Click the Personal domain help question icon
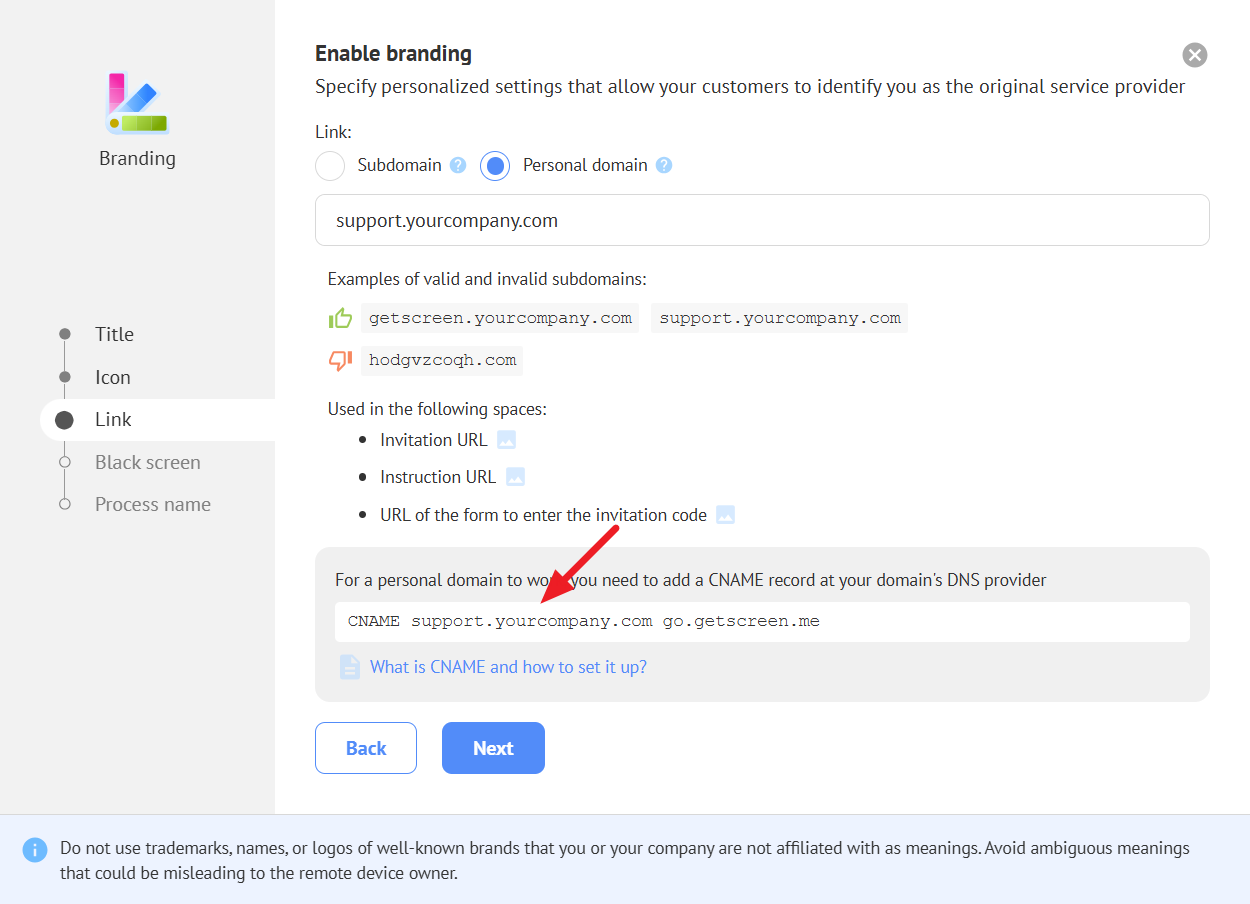This screenshot has height=904, width=1250. (x=664, y=165)
